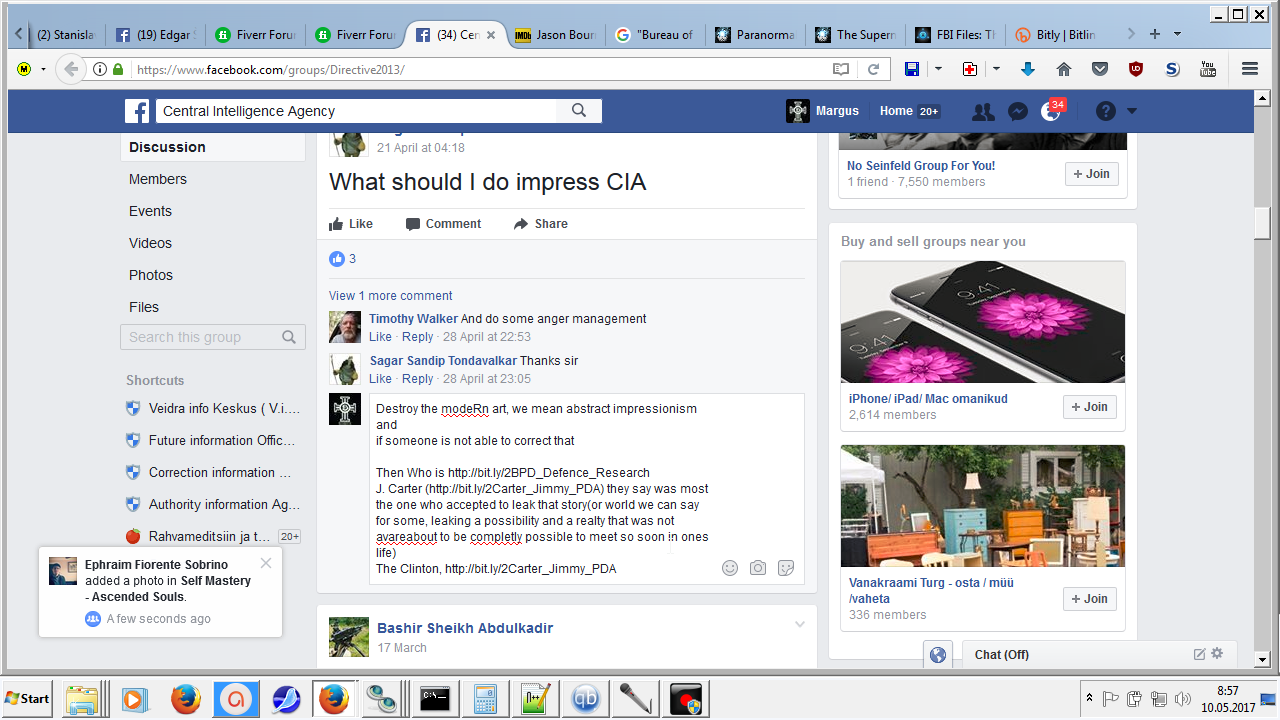Expand options on Bashir Sheikh Abdulkadir post
The height and width of the screenshot is (720, 1280).
(800, 625)
